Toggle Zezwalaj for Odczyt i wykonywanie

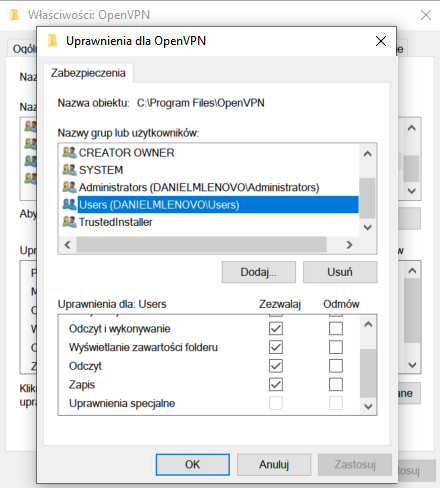tap(276, 328)
